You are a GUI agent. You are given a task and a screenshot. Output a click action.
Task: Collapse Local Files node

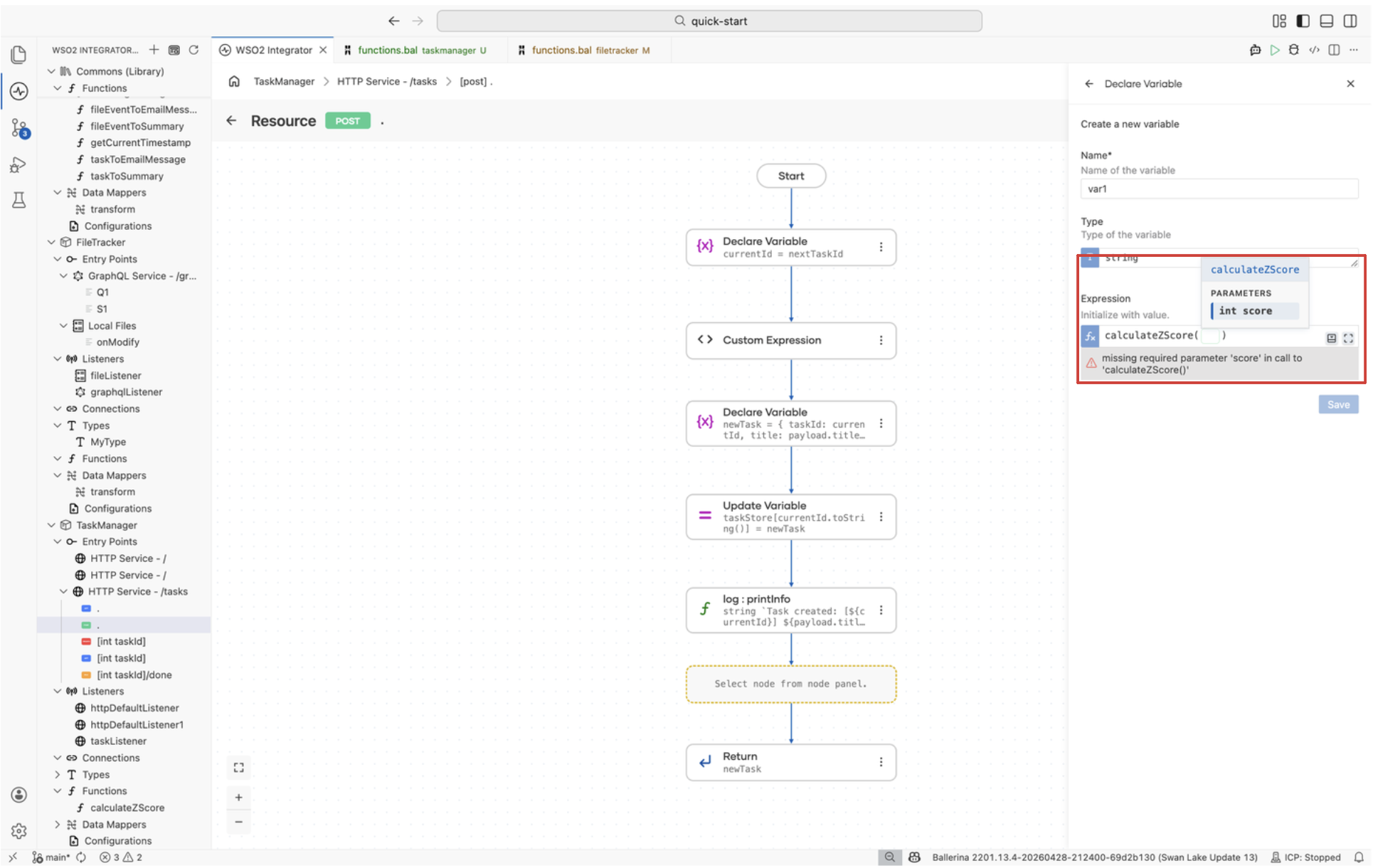[x=63, y=325]
